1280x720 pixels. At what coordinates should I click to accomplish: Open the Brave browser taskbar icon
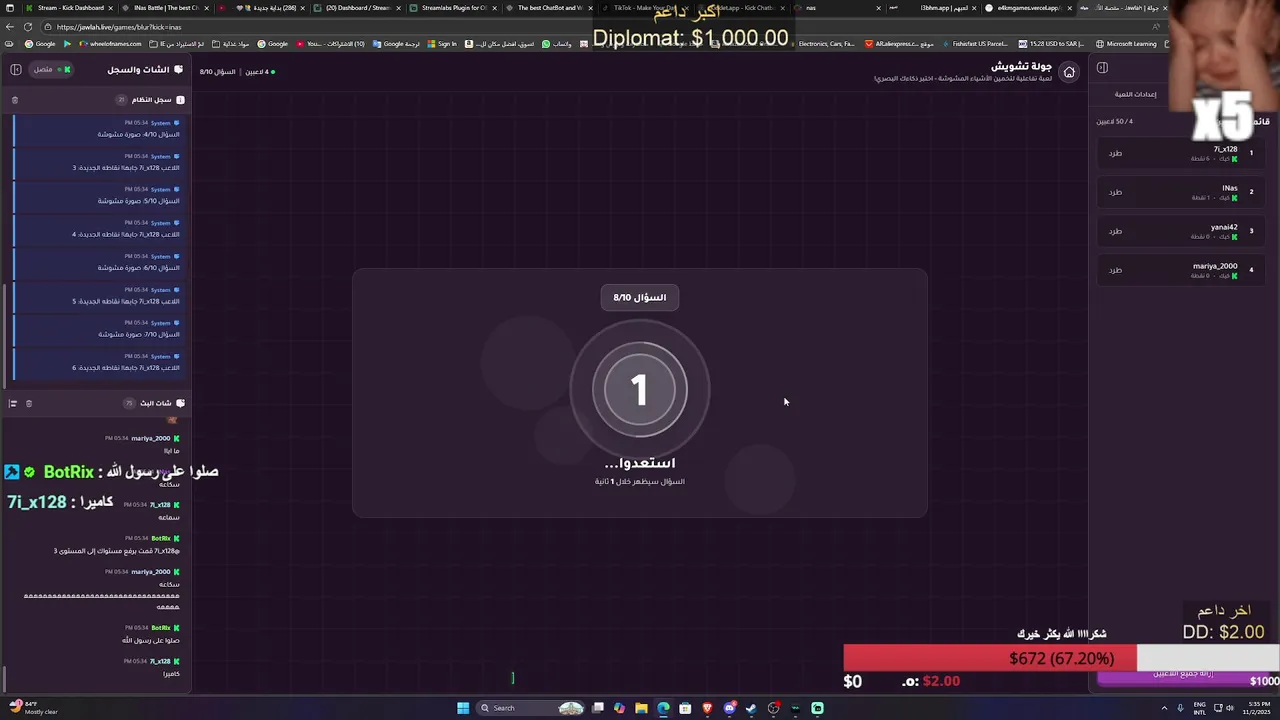[x=707, y=708]
